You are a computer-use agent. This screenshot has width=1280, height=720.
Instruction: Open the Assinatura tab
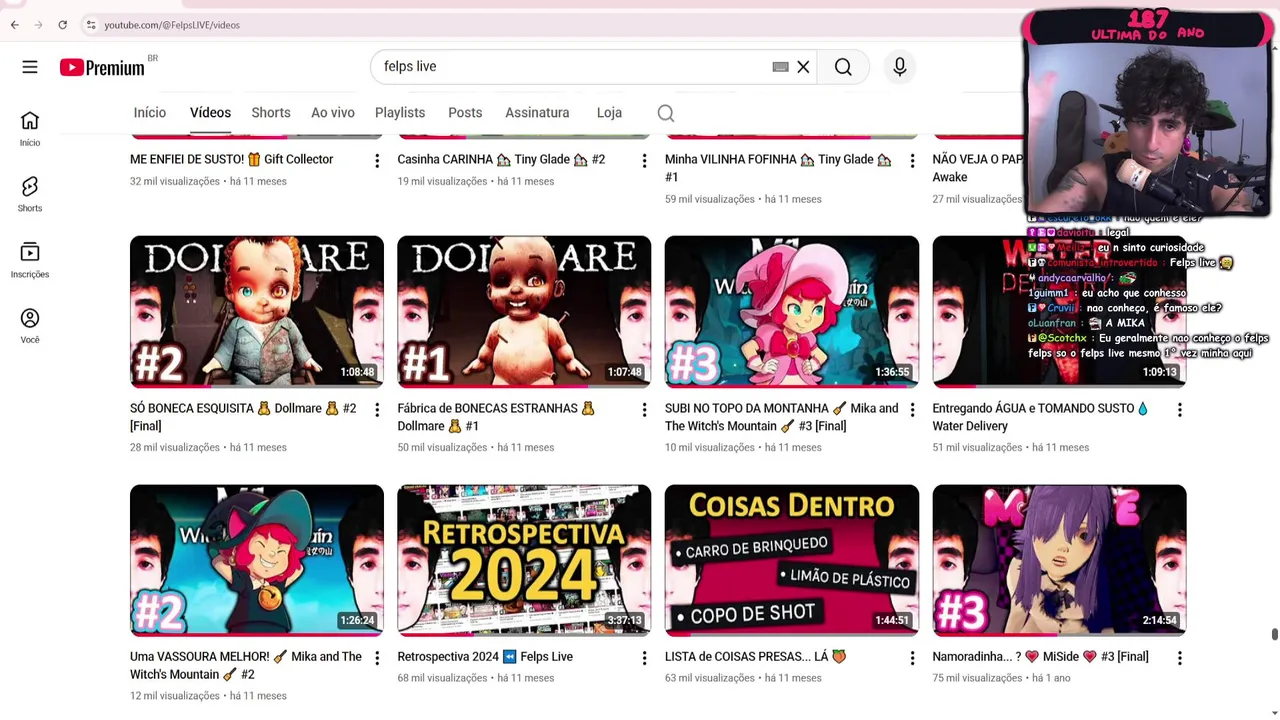point(537,113)
